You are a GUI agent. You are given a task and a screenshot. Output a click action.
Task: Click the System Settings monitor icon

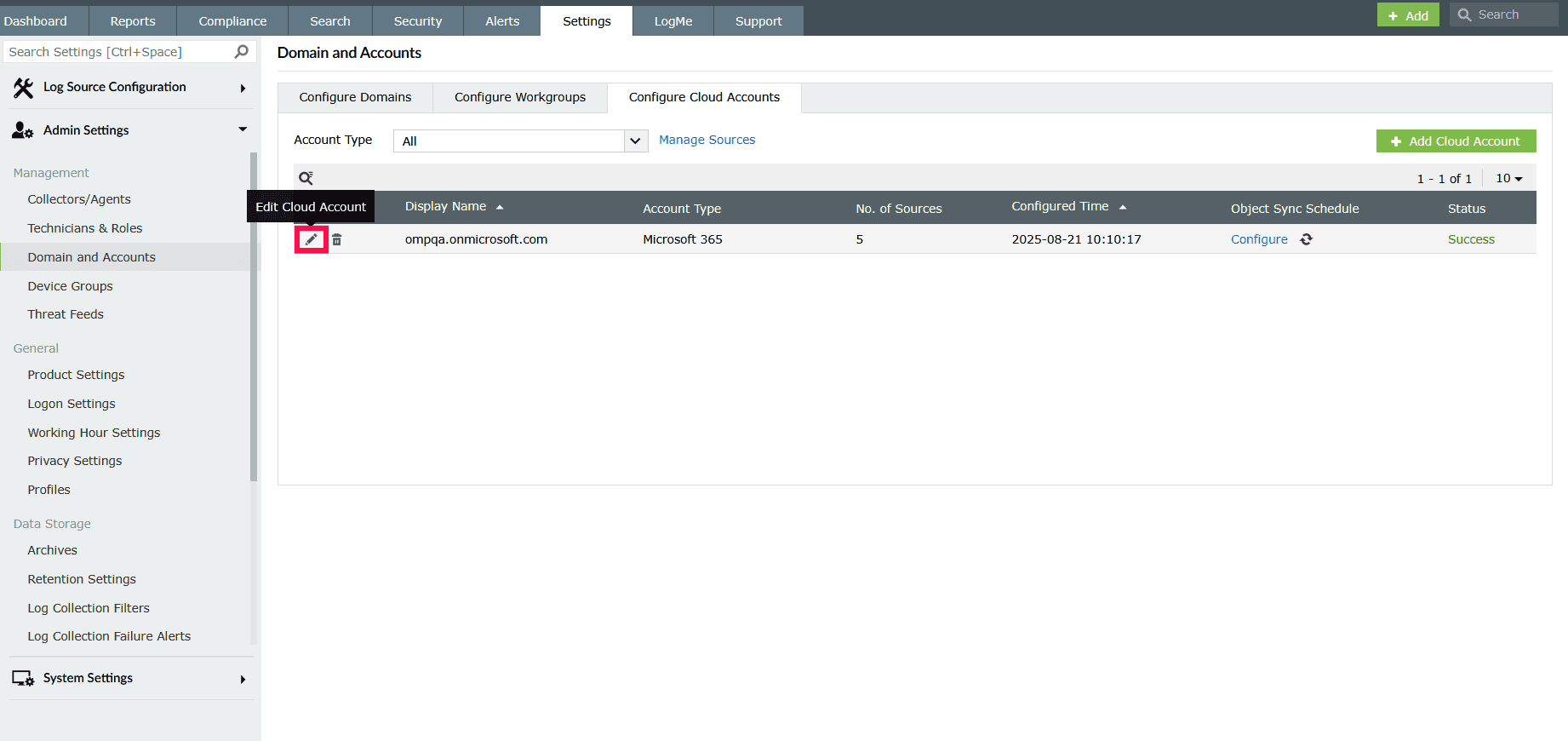pyautogui.click(x=23, y=679)
